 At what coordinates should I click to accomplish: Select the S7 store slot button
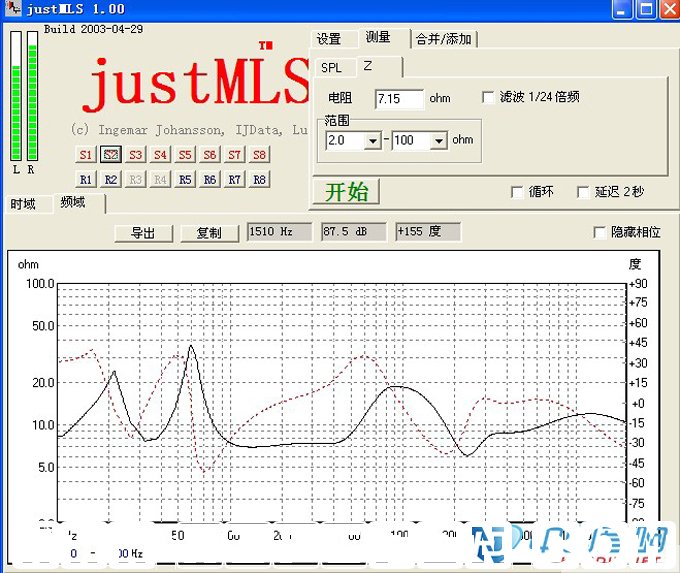coord(234,155)
